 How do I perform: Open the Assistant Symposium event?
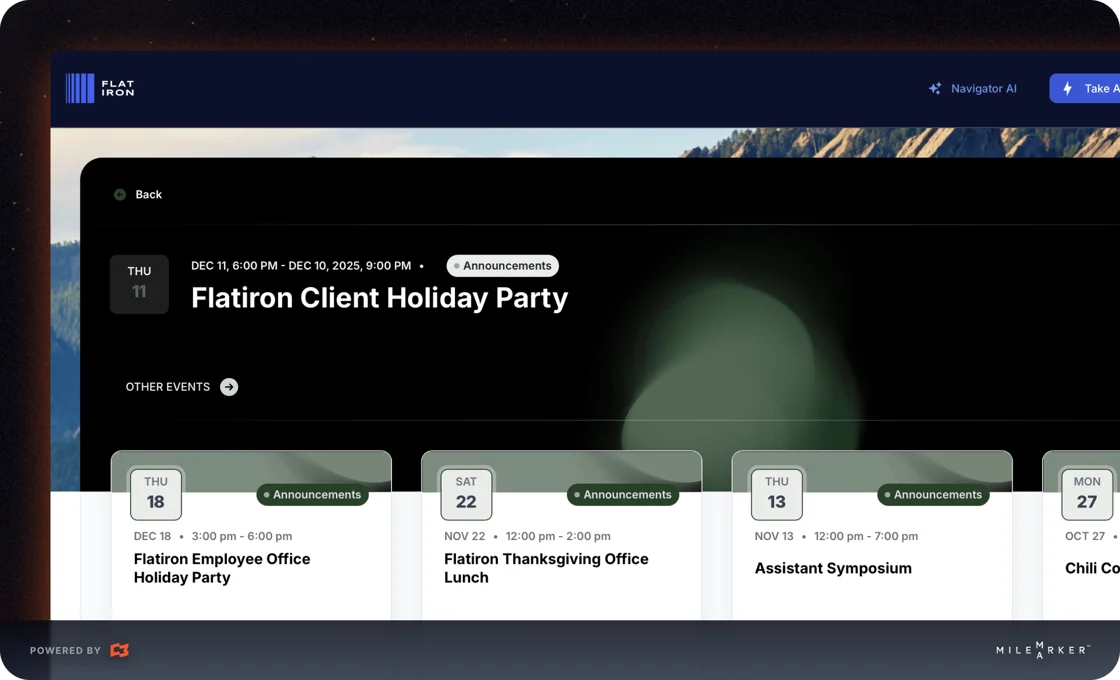pyautogui.click(x=833, y=569)
